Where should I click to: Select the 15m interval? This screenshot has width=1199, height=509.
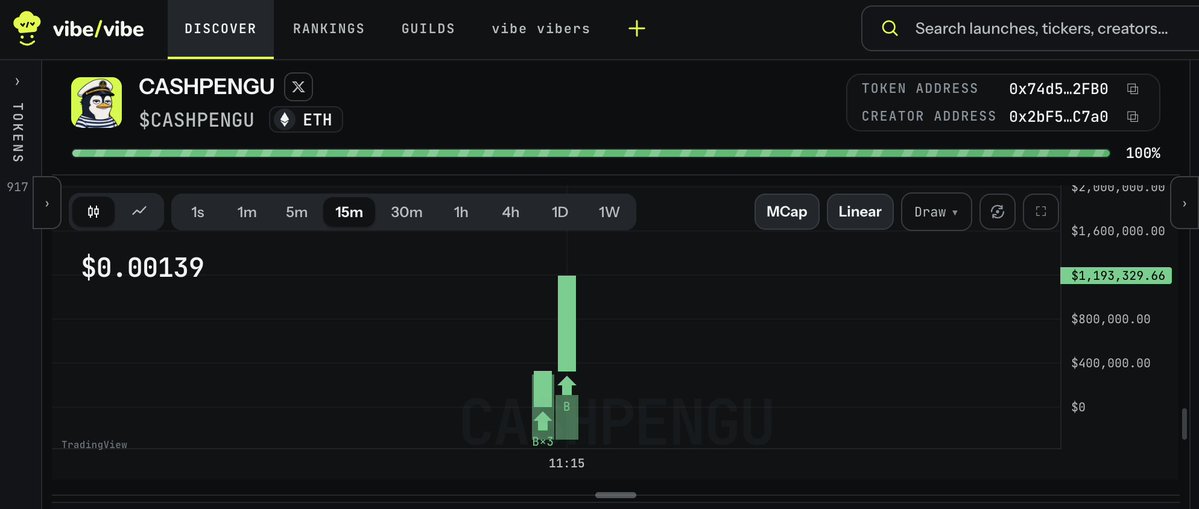pos(349,212)
